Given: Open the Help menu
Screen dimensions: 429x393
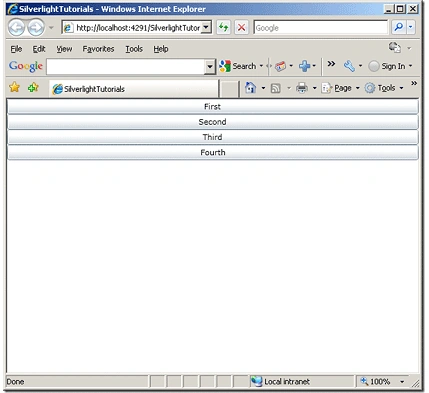Looking at the screenshot, I should [161, 49].
